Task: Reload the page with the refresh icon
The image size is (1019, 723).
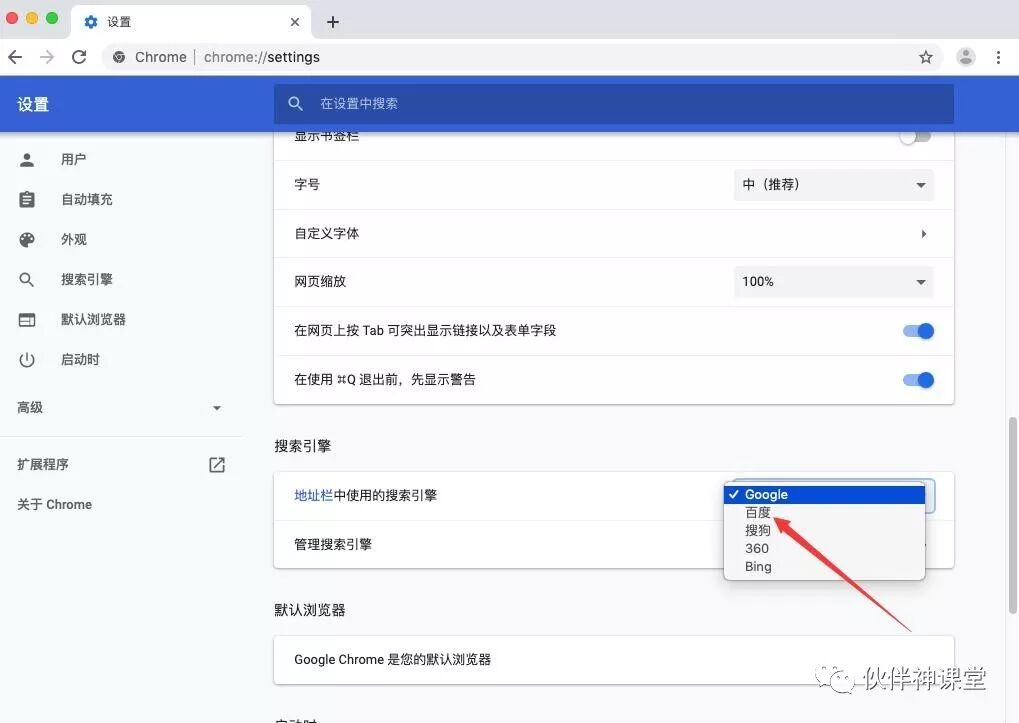Action: coord(79,57)
